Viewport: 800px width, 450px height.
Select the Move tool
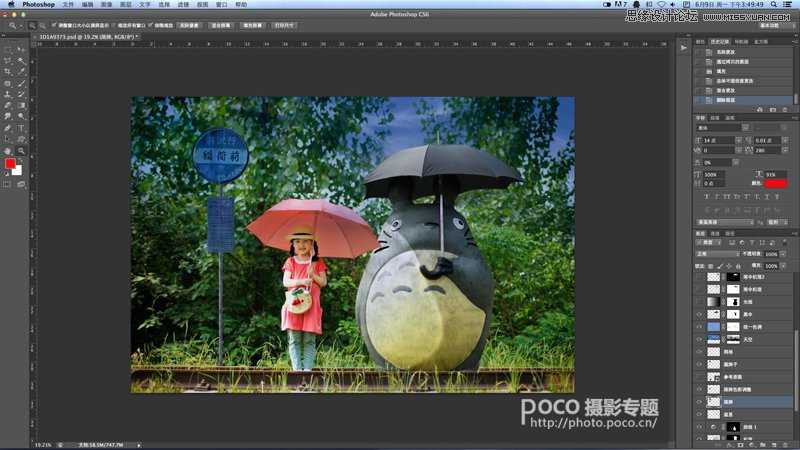21,49
